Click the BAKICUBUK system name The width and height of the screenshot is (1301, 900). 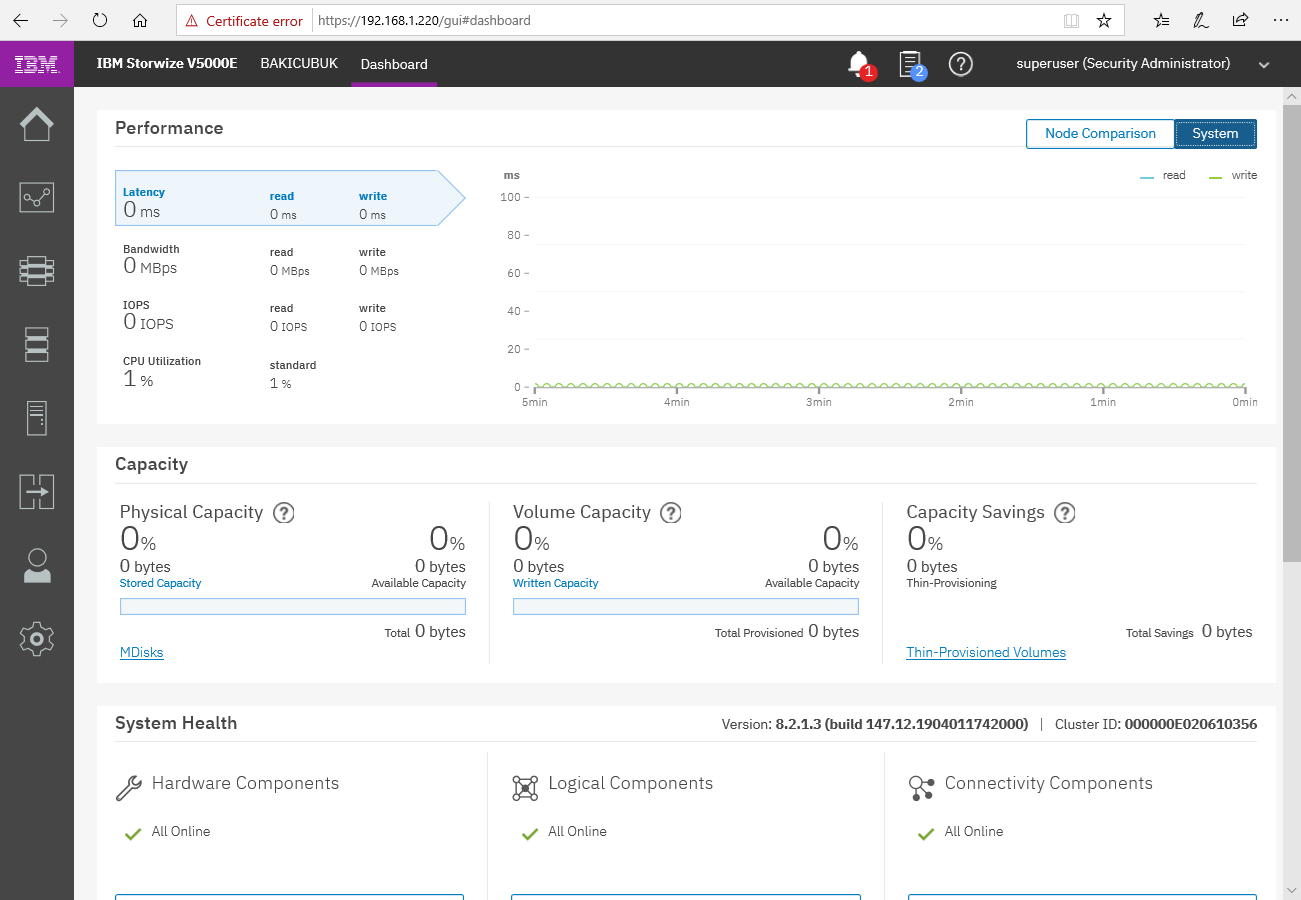tap(299, 63)
